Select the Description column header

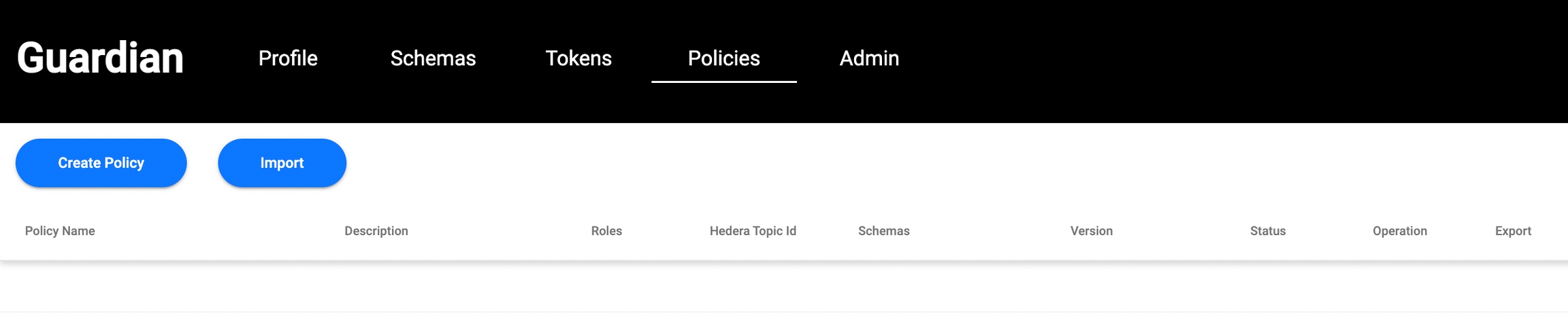376,231
